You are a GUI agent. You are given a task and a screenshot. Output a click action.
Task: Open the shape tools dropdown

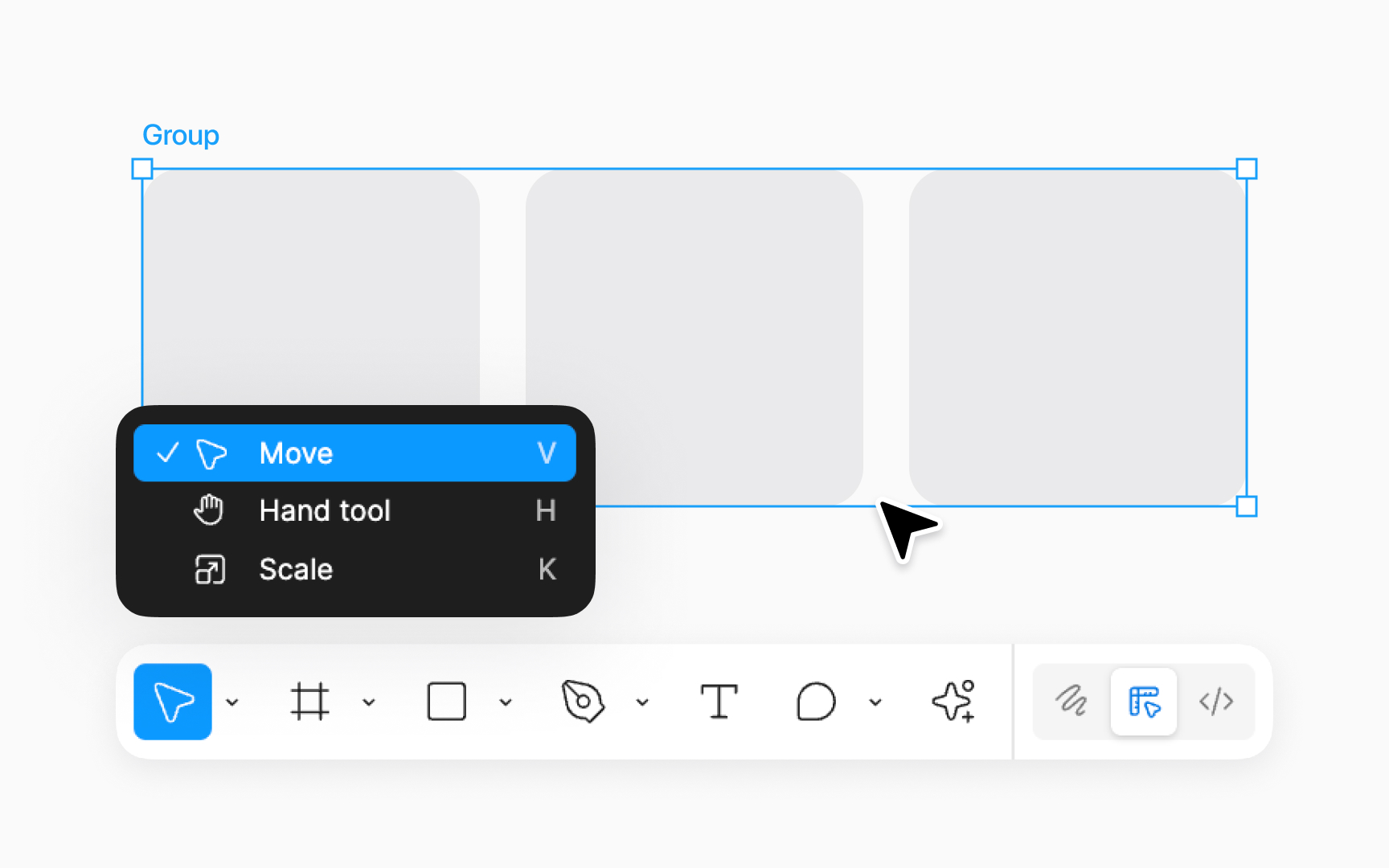[x=506, y=702]
